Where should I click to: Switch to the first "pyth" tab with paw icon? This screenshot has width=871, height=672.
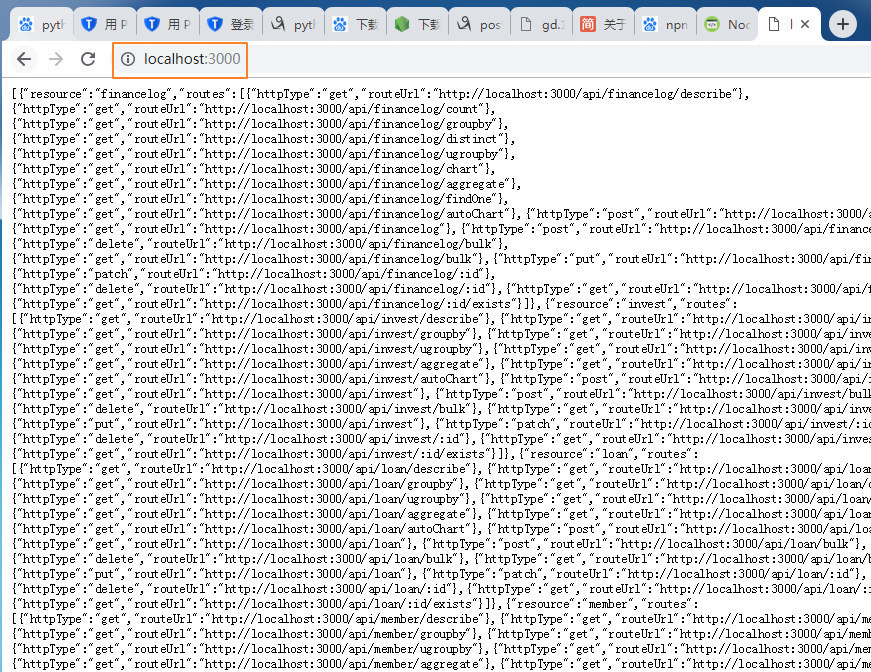pos(40,24)
